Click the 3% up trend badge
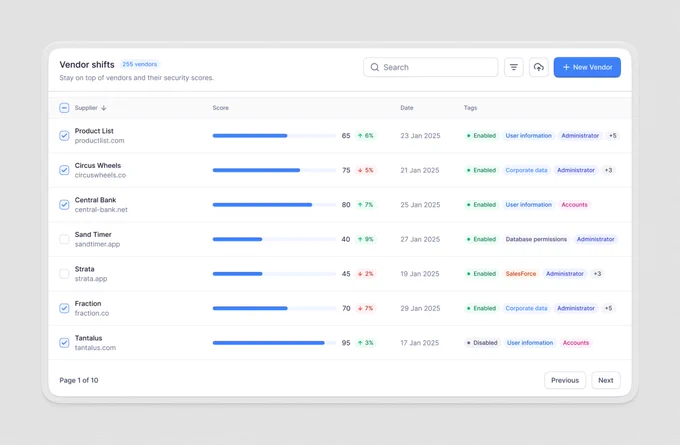The height and width of the screenshot is (445, 680). [x=366, y=343]
